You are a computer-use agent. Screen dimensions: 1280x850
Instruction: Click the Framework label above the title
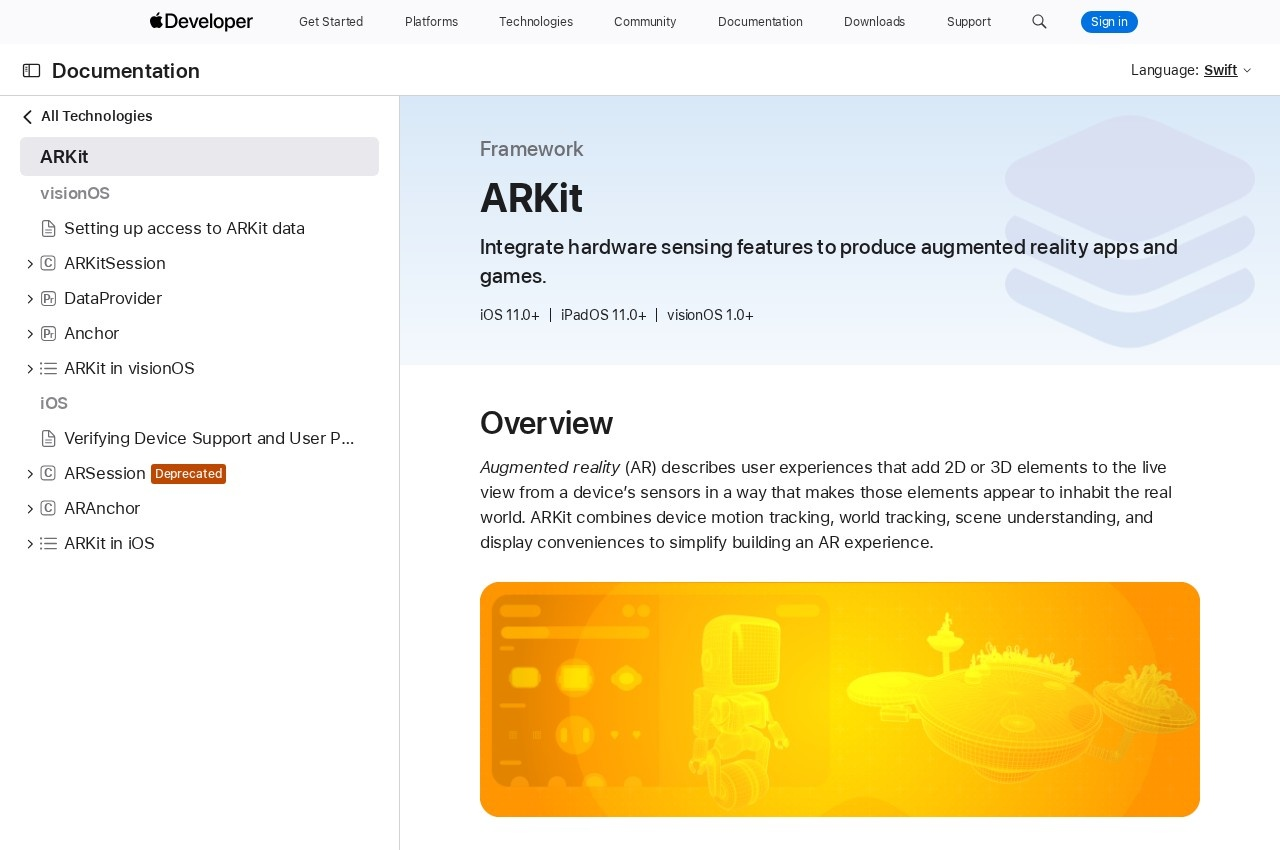pos(532,149)
